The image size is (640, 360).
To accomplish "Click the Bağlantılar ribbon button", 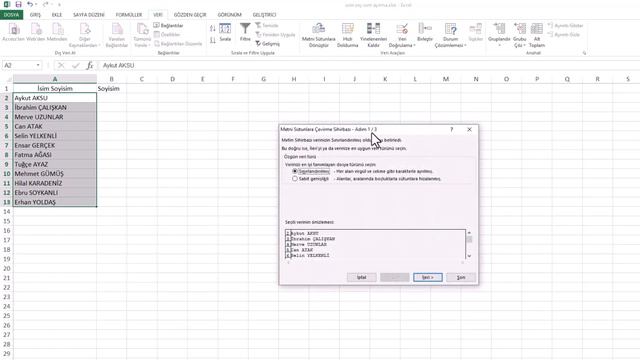I will 169,25.
